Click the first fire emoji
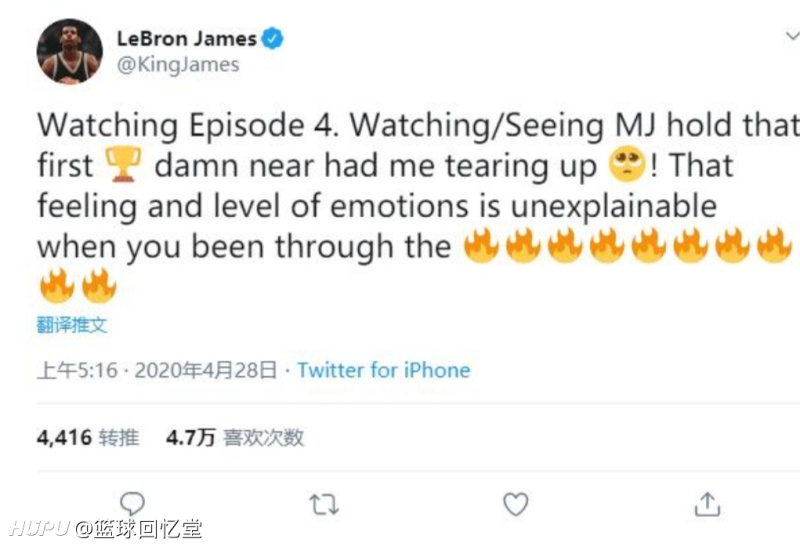This screenshot has height=546, width=800. [x=481, y=245]
